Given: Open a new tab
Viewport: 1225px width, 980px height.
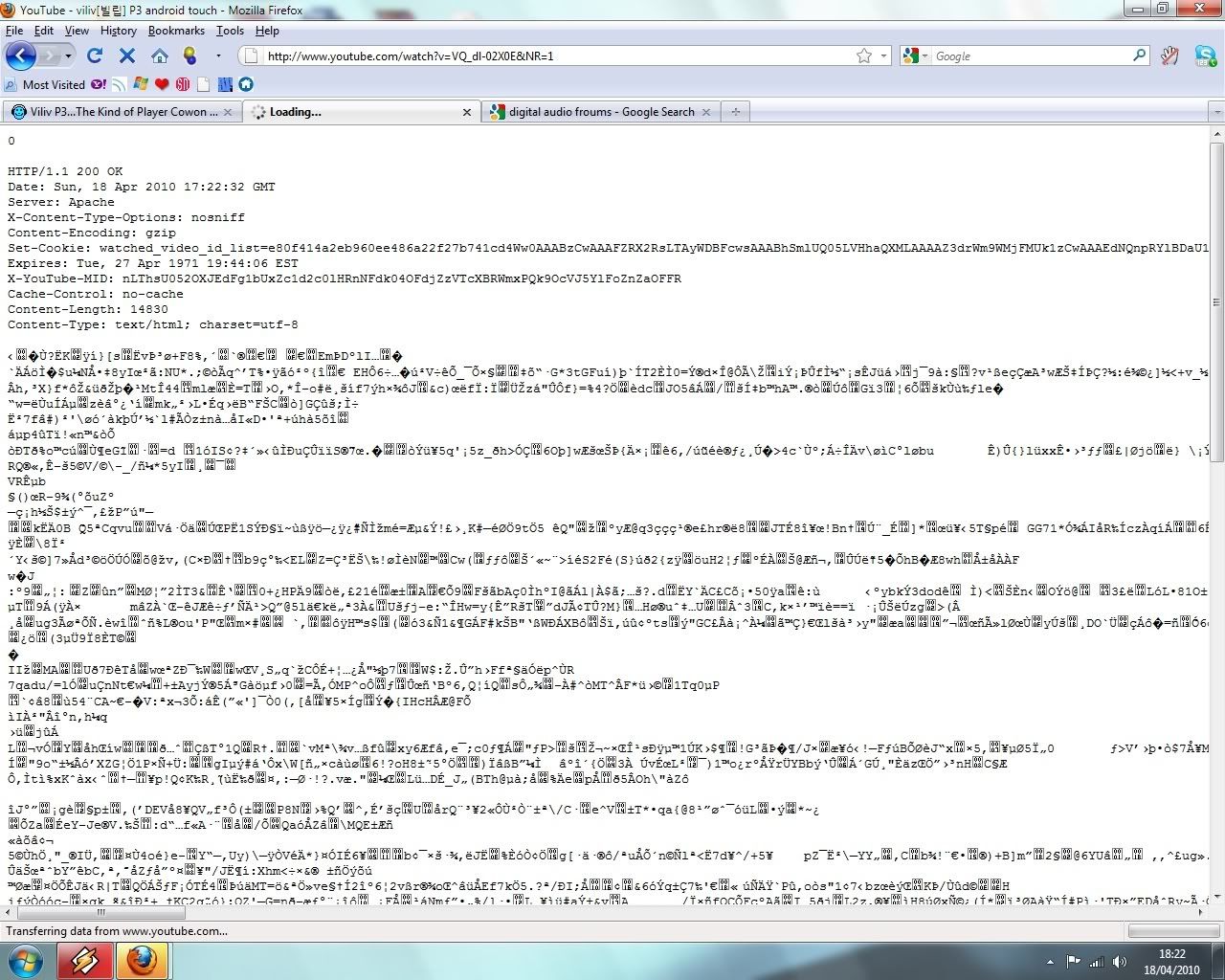Looking at the screenshot, I should (735, 112).
